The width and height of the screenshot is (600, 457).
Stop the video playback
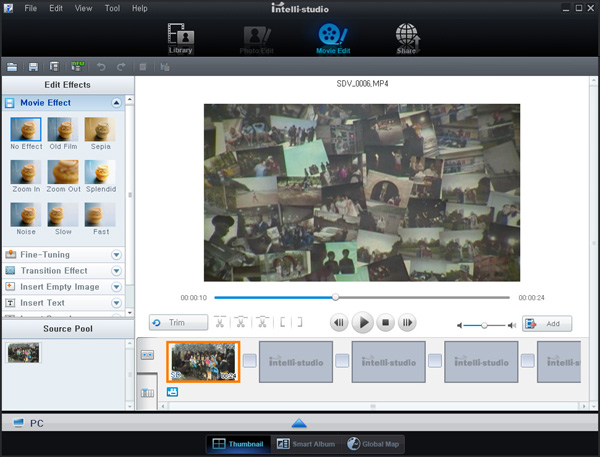tap(385, 322)
